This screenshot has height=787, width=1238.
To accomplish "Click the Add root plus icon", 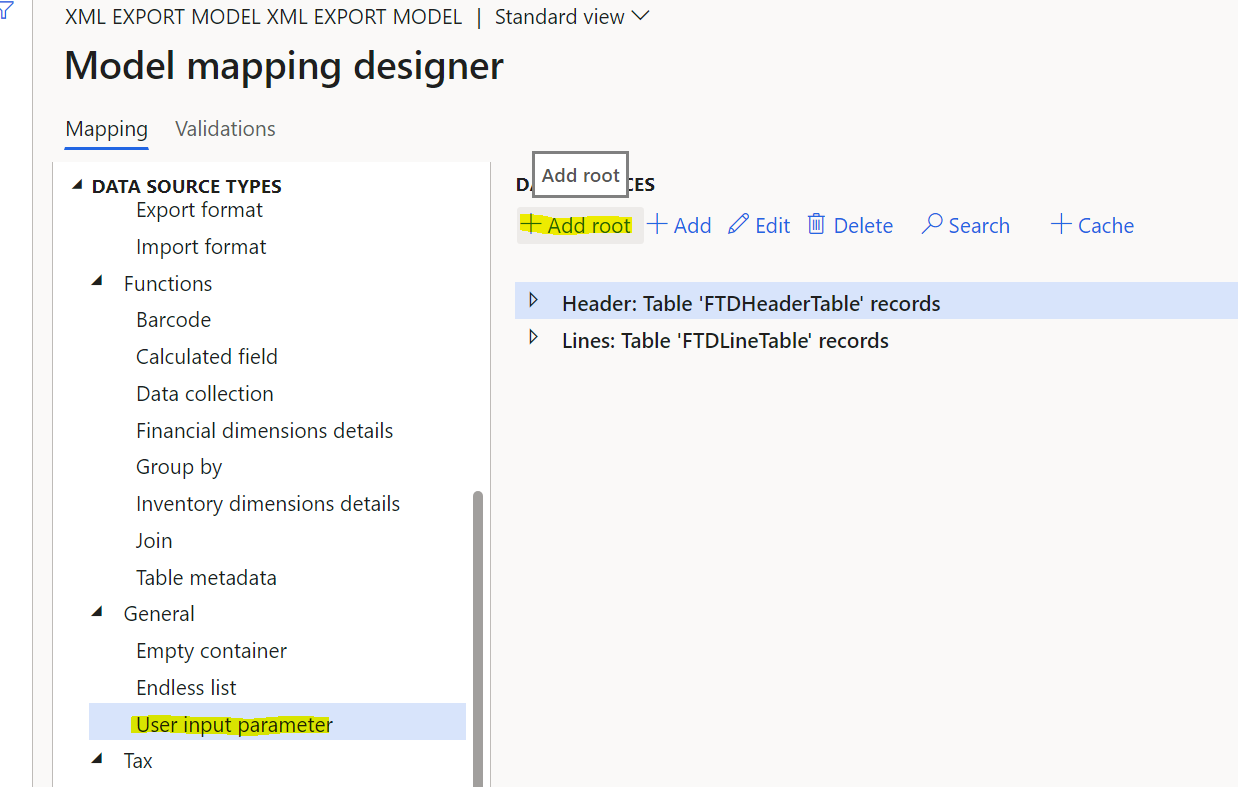I will coord(529,225).
